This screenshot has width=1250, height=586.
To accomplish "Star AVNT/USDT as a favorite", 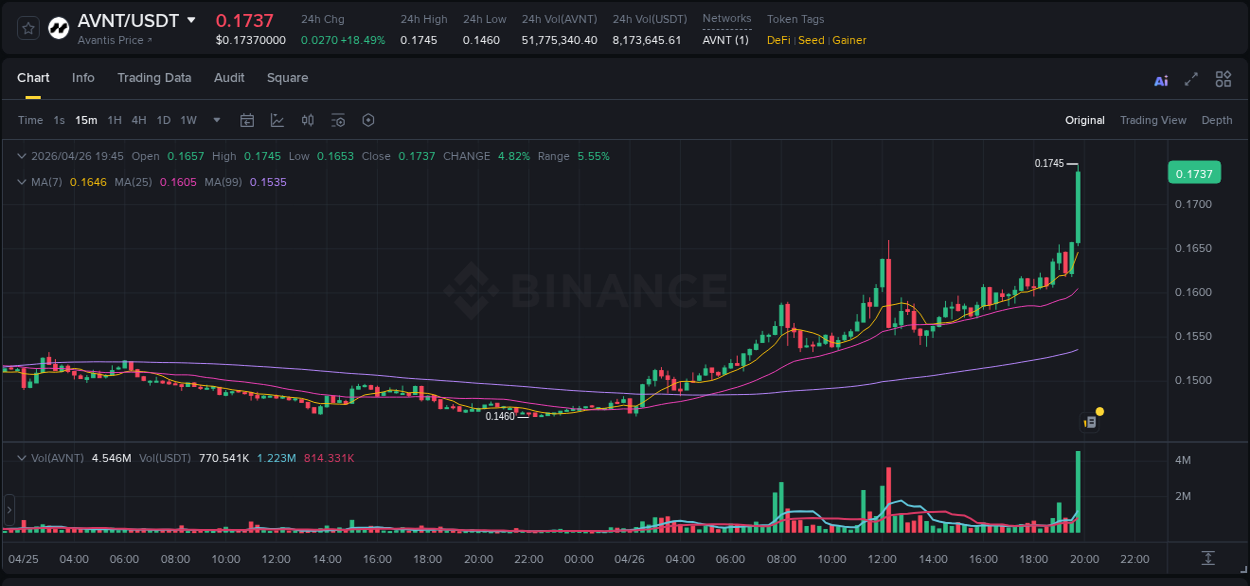I will click(x=26, y=27).
